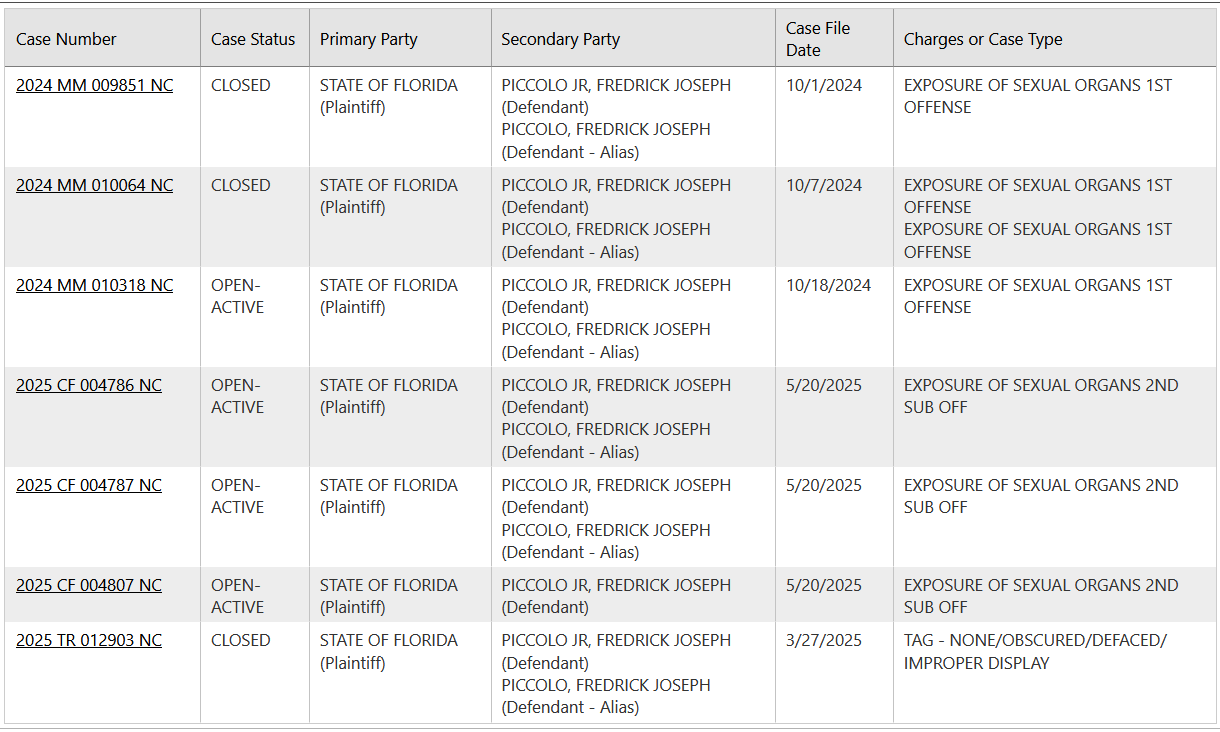Open case 2024 MM 010318 NC
The height and width of the screenshot is (732, 1220).
pos(94,286)
